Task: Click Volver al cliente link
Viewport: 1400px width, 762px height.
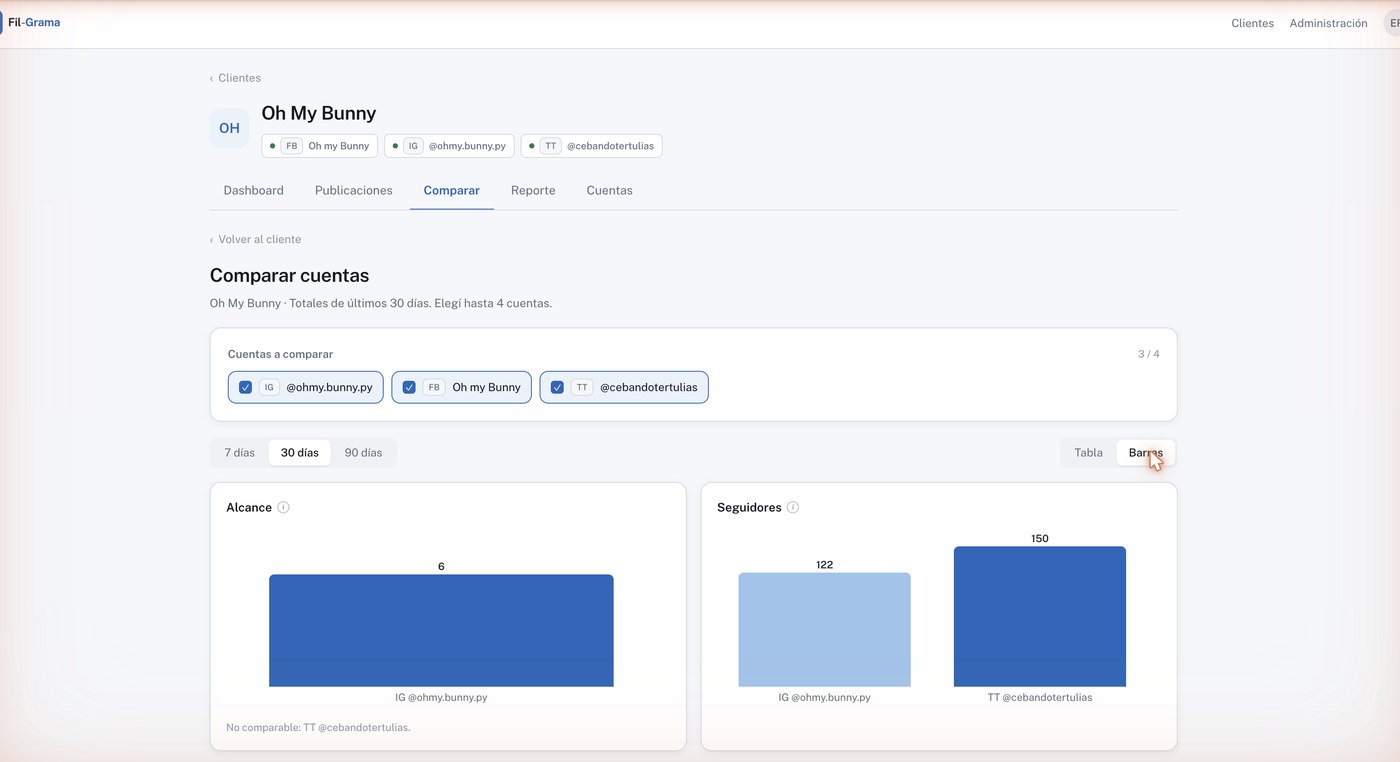Action: click(x=255, y=239)
